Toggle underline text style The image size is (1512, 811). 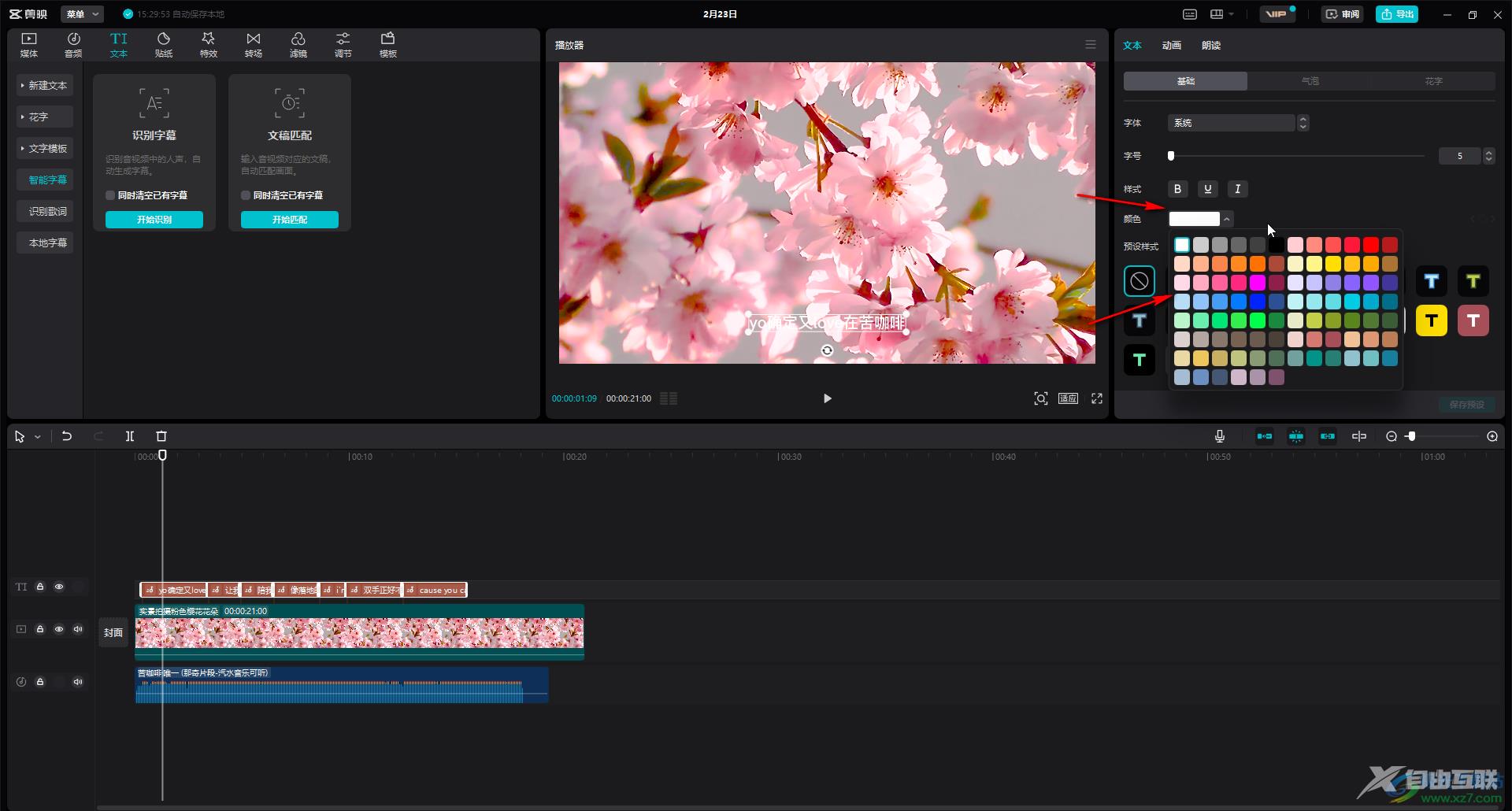[1207, 189]
